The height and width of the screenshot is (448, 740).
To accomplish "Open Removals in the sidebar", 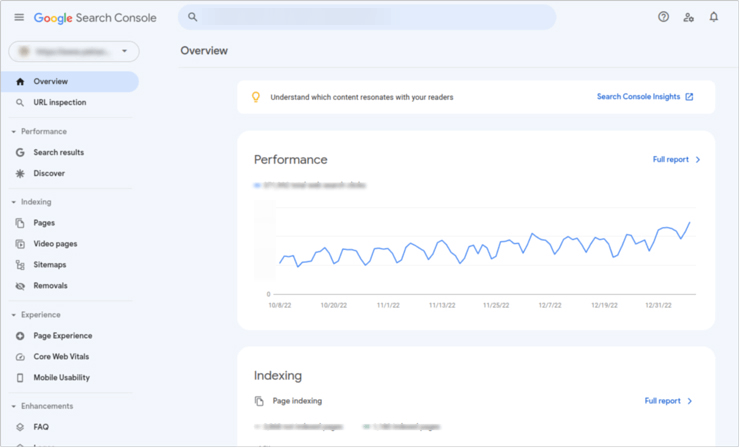I will [x=50, y=286].
